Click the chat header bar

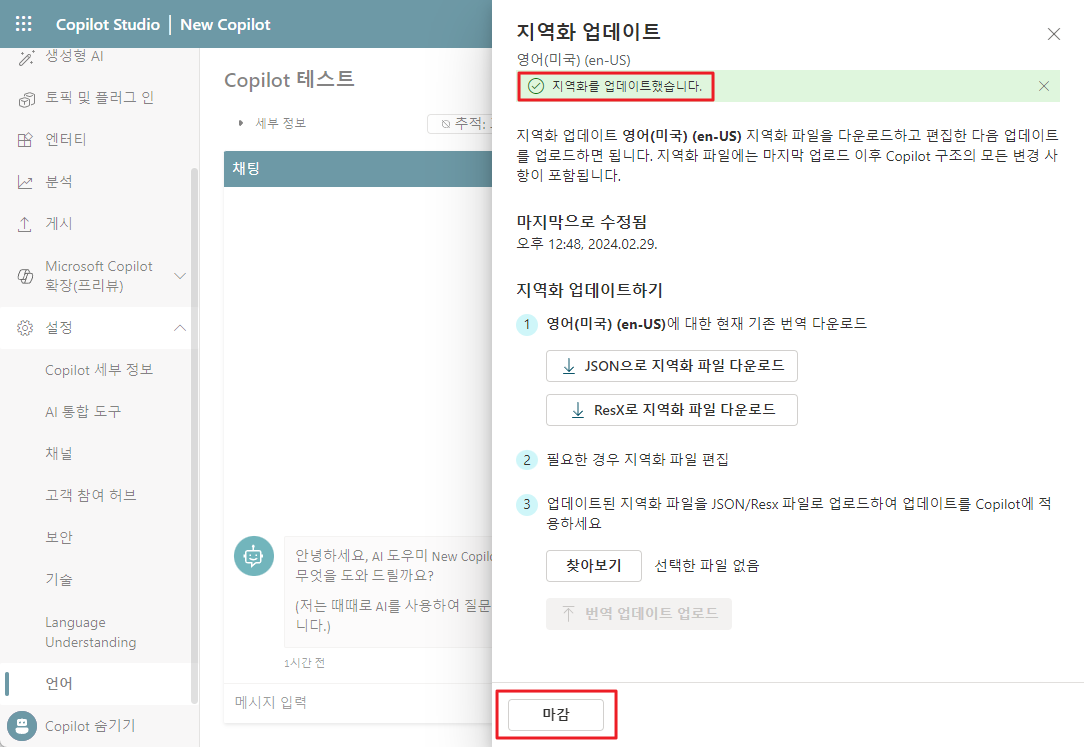point(358,169)
